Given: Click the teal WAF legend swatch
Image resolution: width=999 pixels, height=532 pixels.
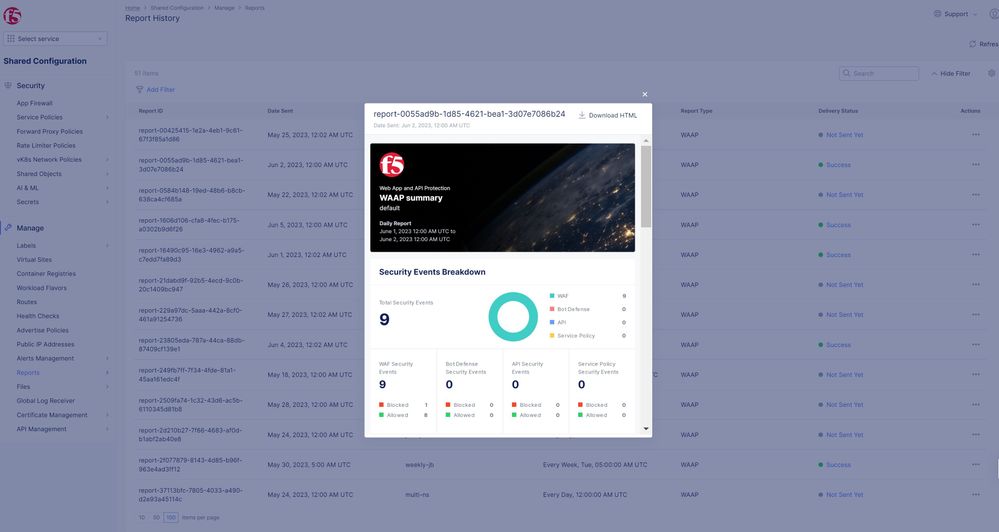Looking at the screenshot, I should click(x=552, y=296).
